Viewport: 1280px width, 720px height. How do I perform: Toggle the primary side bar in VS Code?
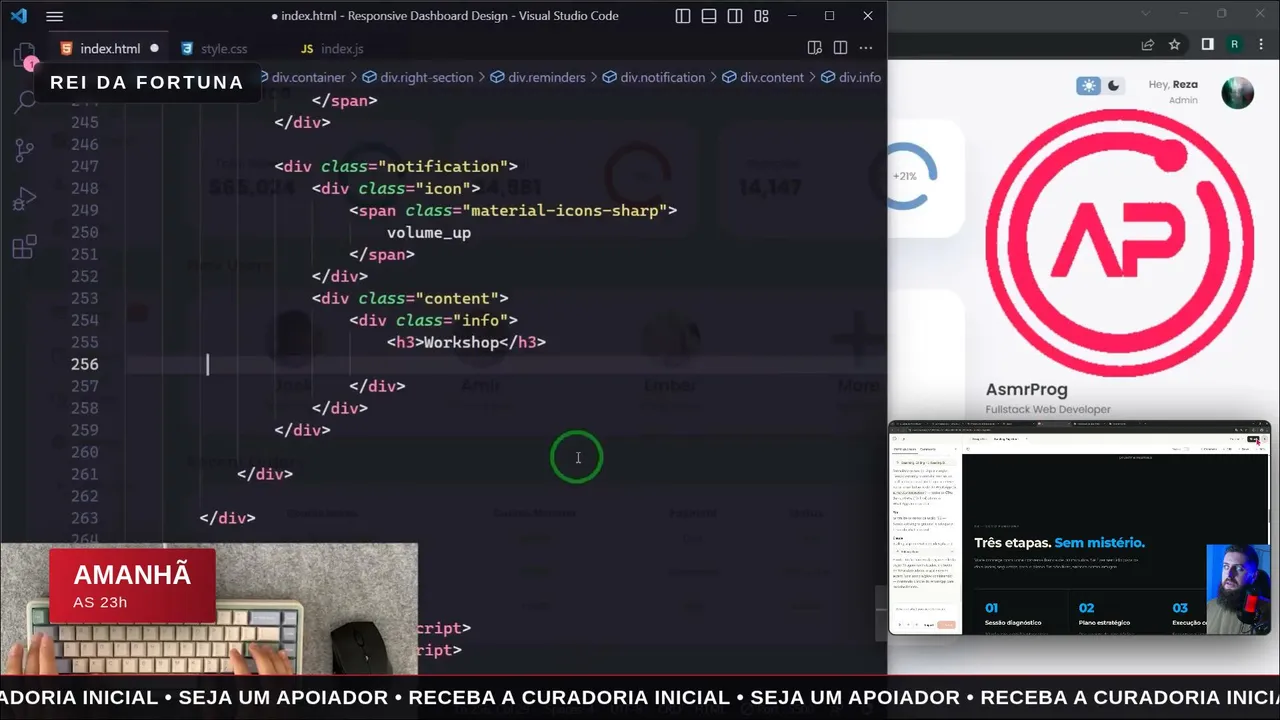(683, 16)
